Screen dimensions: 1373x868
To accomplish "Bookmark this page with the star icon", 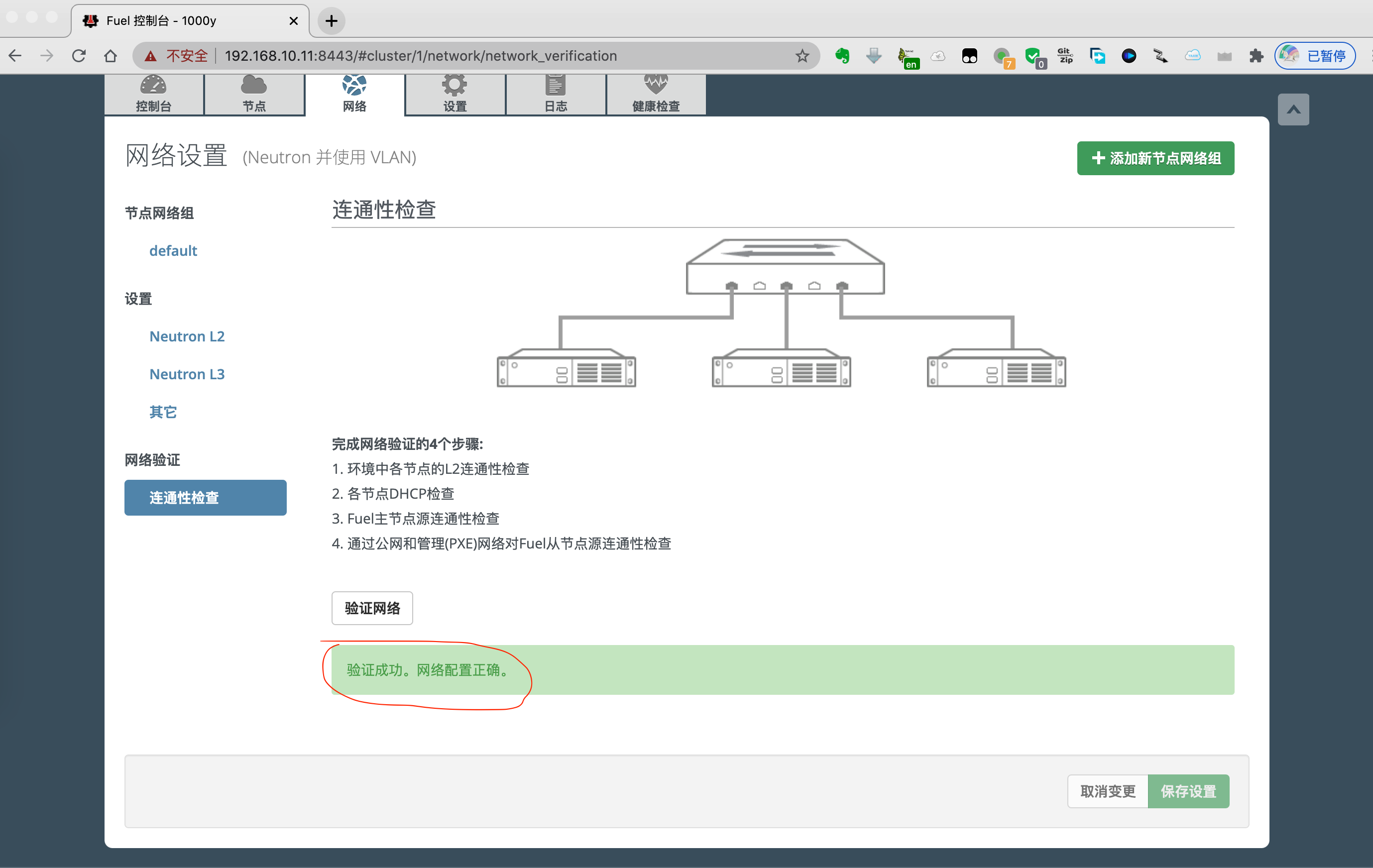I will tap(802, 56).
